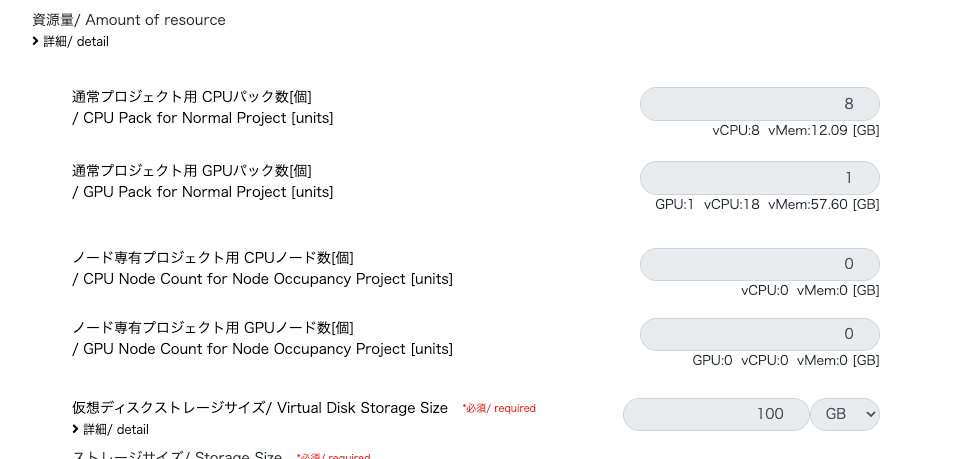Focus the CPU Pack for Normal Project field
The height and width of the screenshot is (459, 956).
[x=759, y=104]
